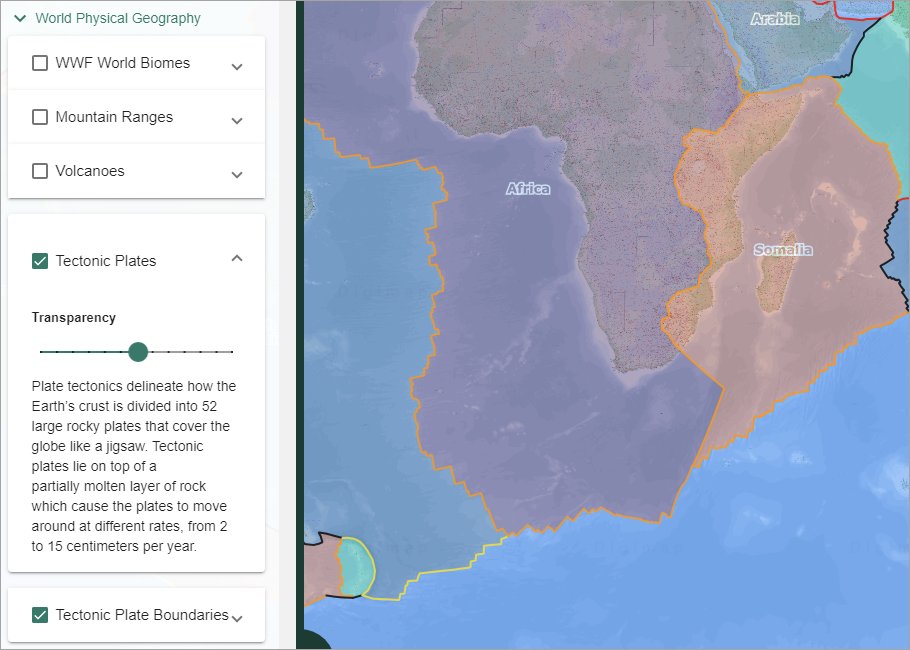Click the small yellow-outlined plate on map
The width and height of the screenshot is (910, 650).
pyautogui.click(x=353, y=566)
